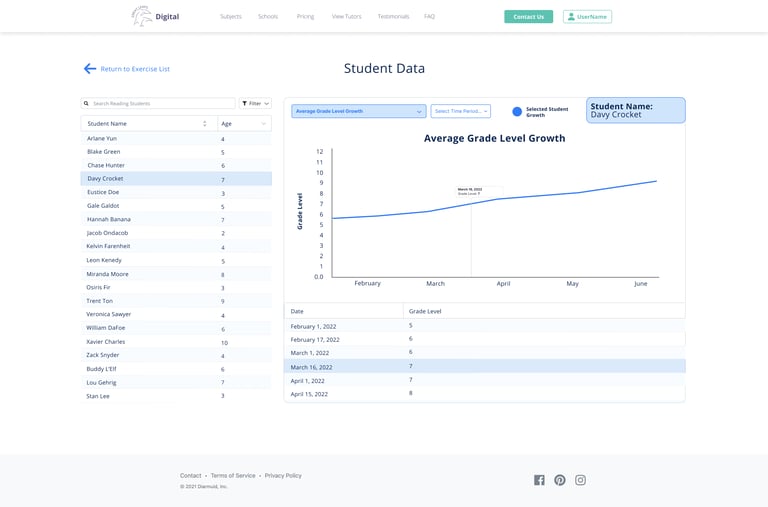Click the Selected Student Growth legend dot

point(517,112)
